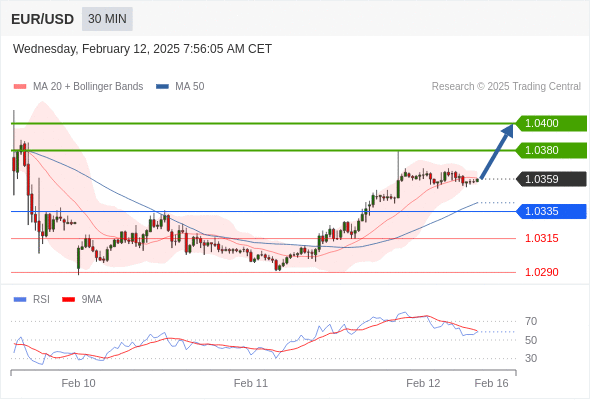Viewport: 590px width, 400px height.
Task: Click the Feb 16 date axis label
Action: [491, 383]
